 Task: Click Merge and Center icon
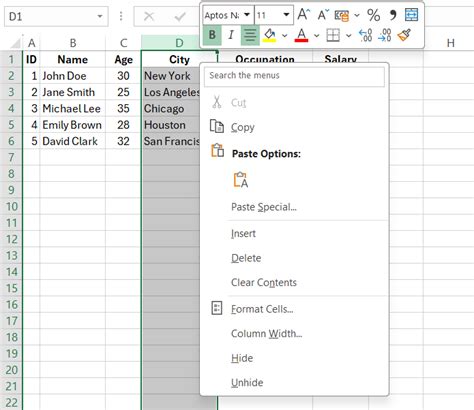coord(411,15)
